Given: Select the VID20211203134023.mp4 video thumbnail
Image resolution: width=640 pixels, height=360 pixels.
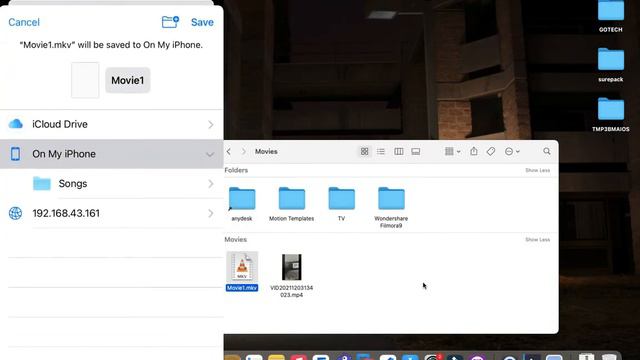Looking at the screenshot, I should click(291, 267).
